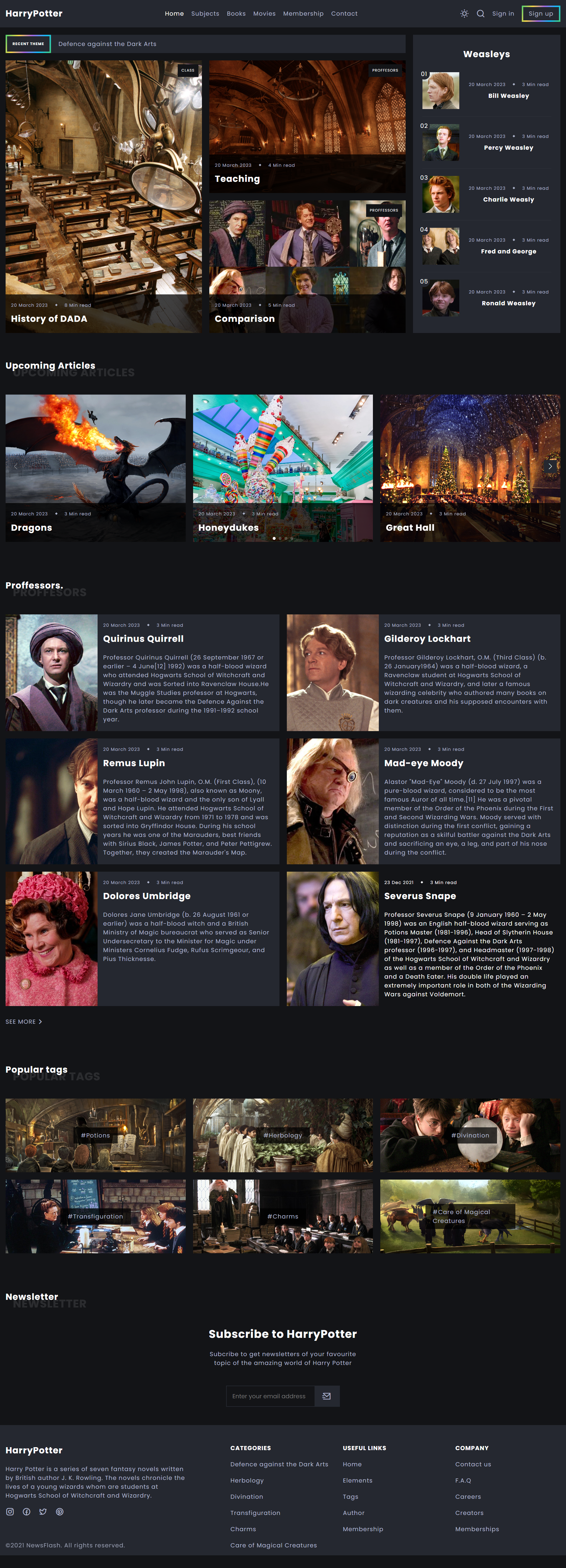Go to previous Upcoming Articles slide arrow
The image size is (566, 1568).
click(x=16, y=466)
